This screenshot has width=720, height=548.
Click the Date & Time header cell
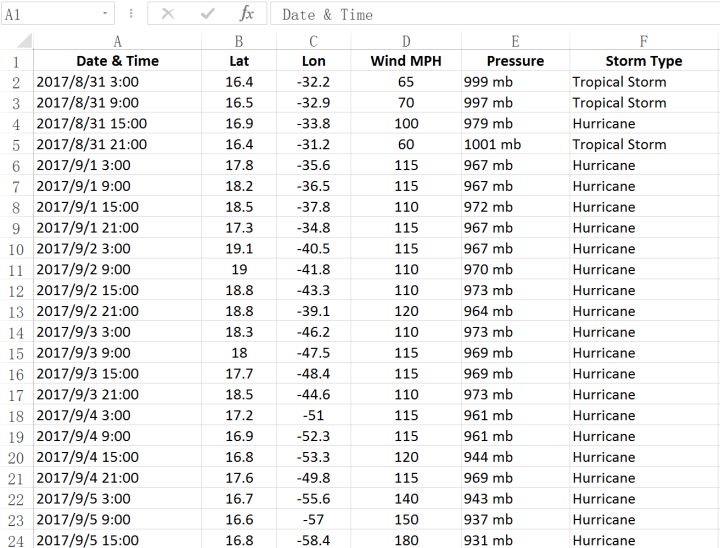point(118,61)
